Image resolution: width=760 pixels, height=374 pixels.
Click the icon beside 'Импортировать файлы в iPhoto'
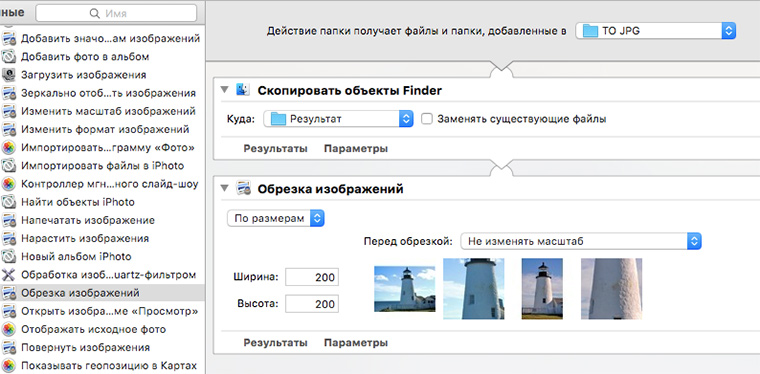point(9,166)
